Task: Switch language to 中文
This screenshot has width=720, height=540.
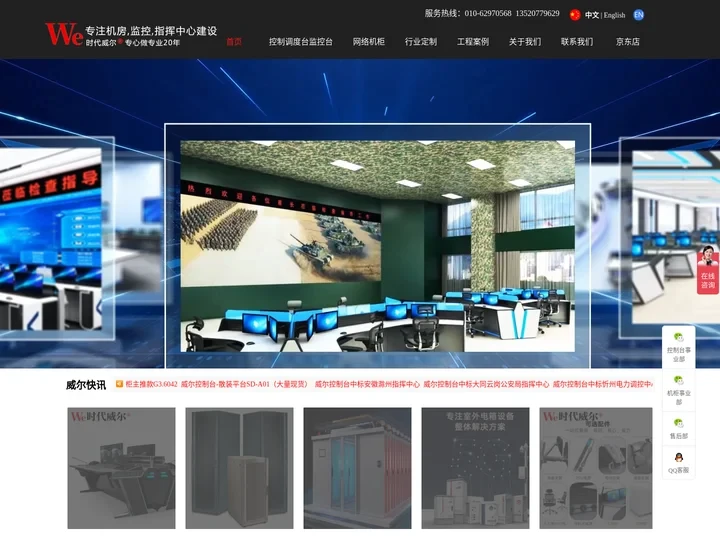Action: click(592, 15)
